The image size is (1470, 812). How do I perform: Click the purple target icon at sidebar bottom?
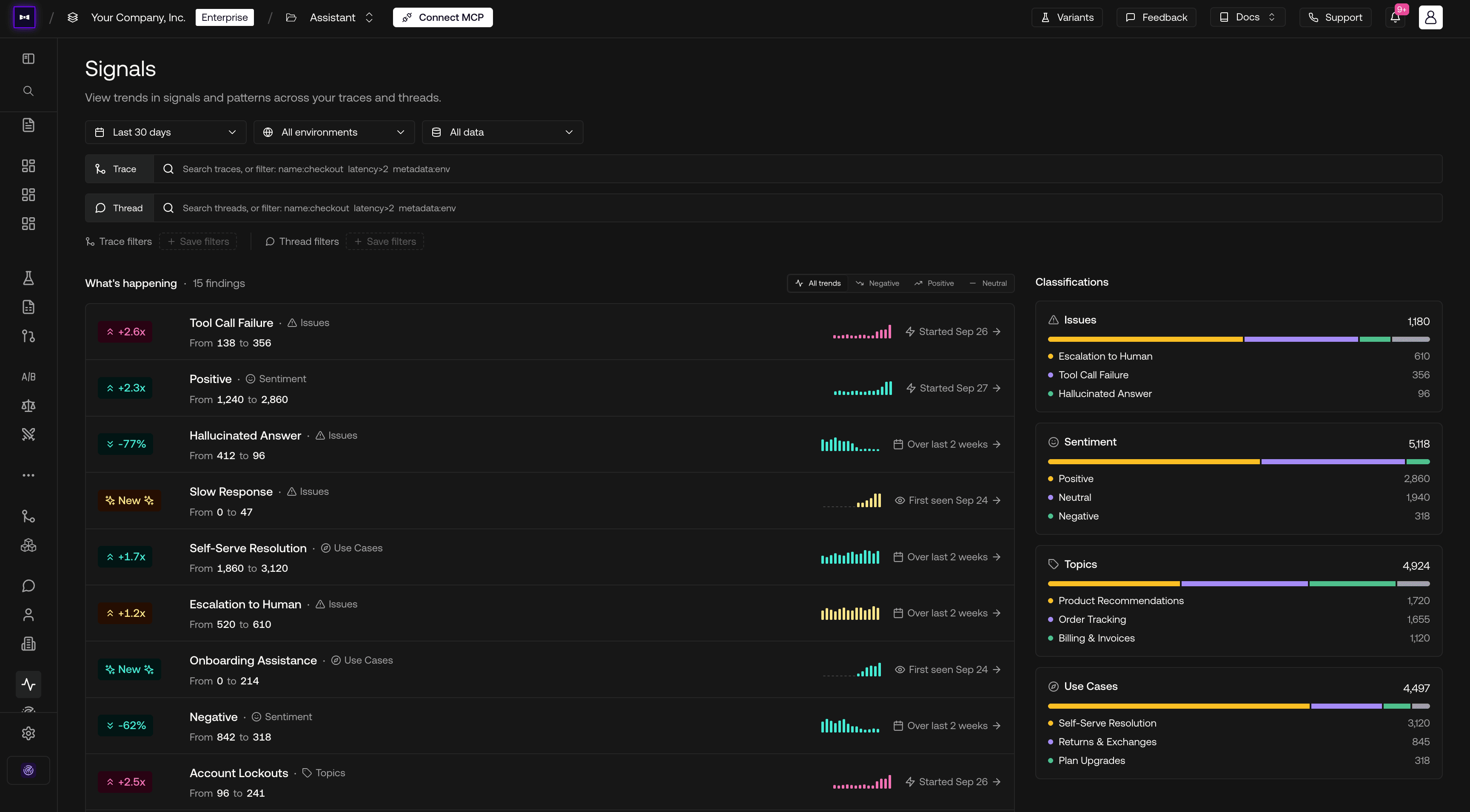28,770
